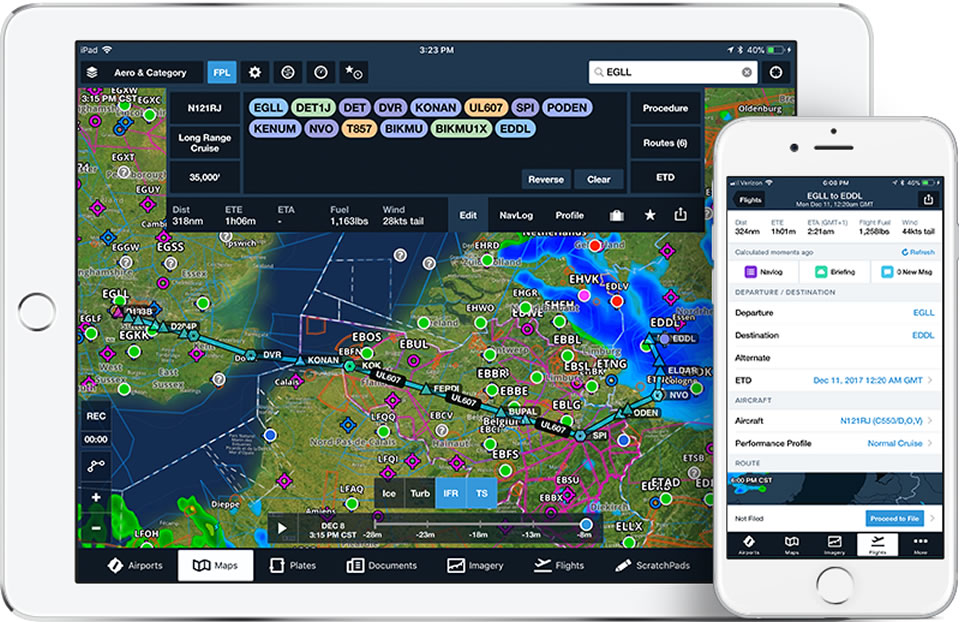Switch to the NavLog tab
This screenshot has height=622, width=960.
point(516,215)
